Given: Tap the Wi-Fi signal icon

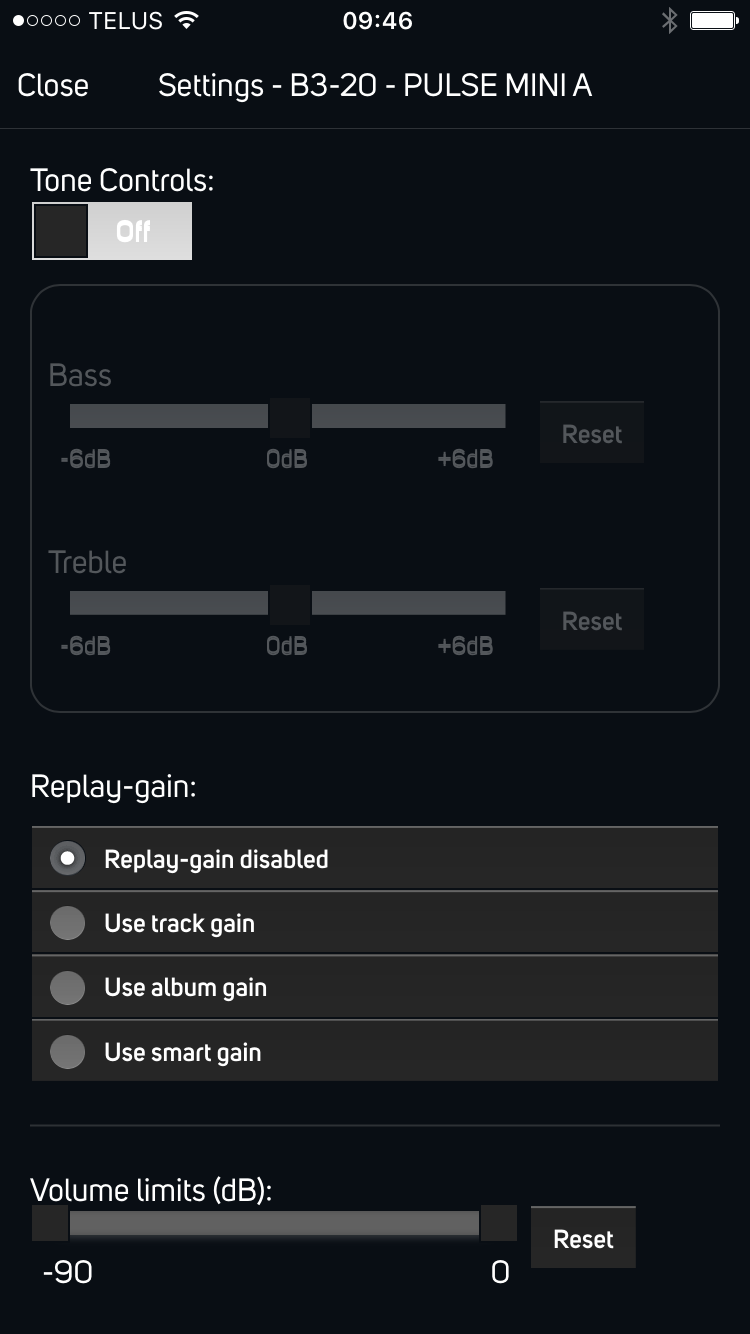Looking at the screenshot, I should 186,20.
